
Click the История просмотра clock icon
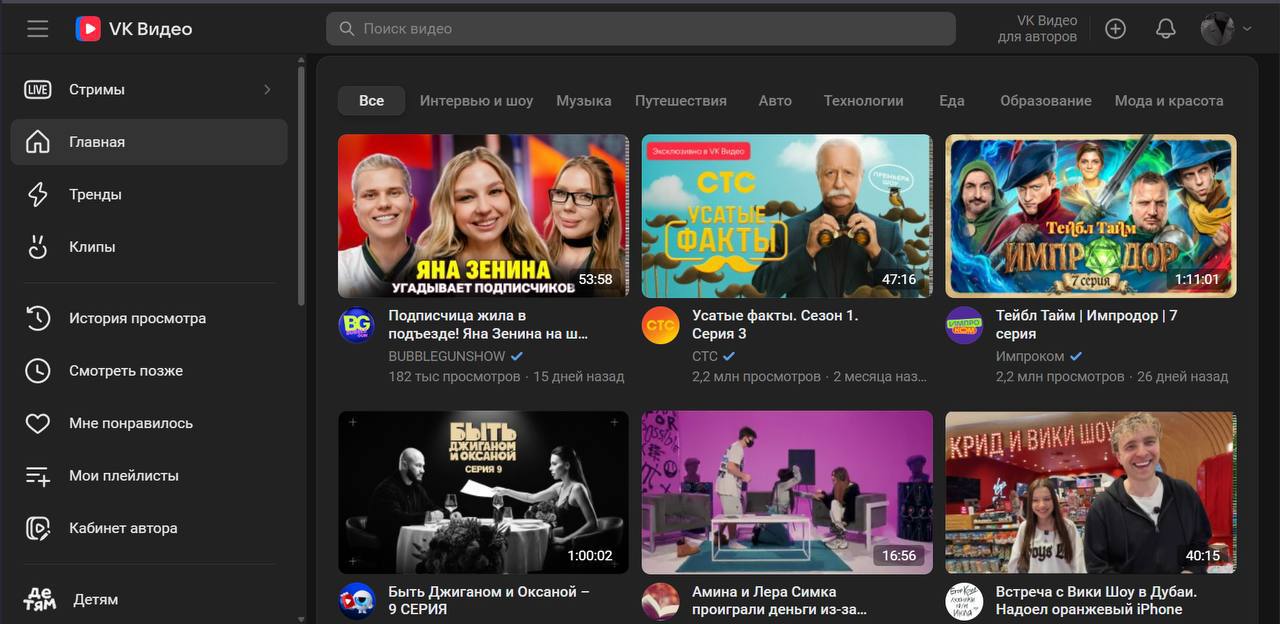click(38, 318)
